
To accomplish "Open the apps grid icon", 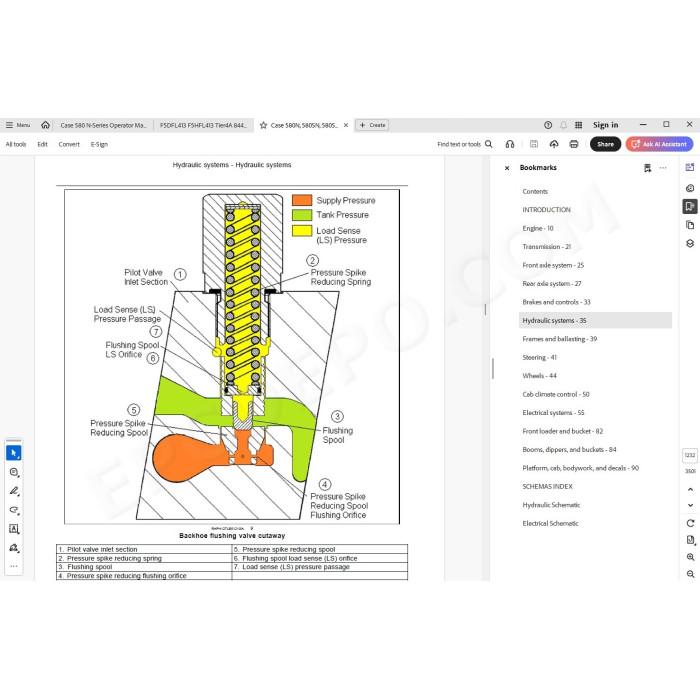I will (x=578, y=125).
